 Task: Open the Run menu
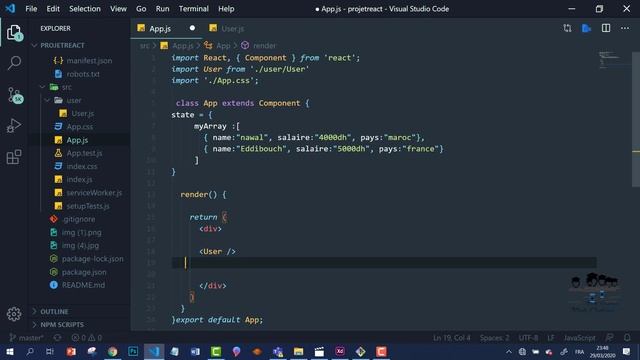(162, 9)
